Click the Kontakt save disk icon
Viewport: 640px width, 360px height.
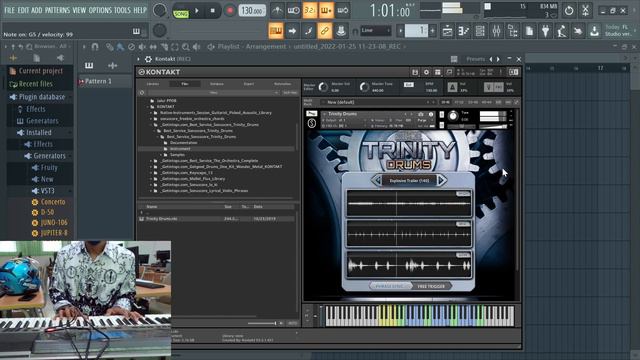(x=415, y=72)
